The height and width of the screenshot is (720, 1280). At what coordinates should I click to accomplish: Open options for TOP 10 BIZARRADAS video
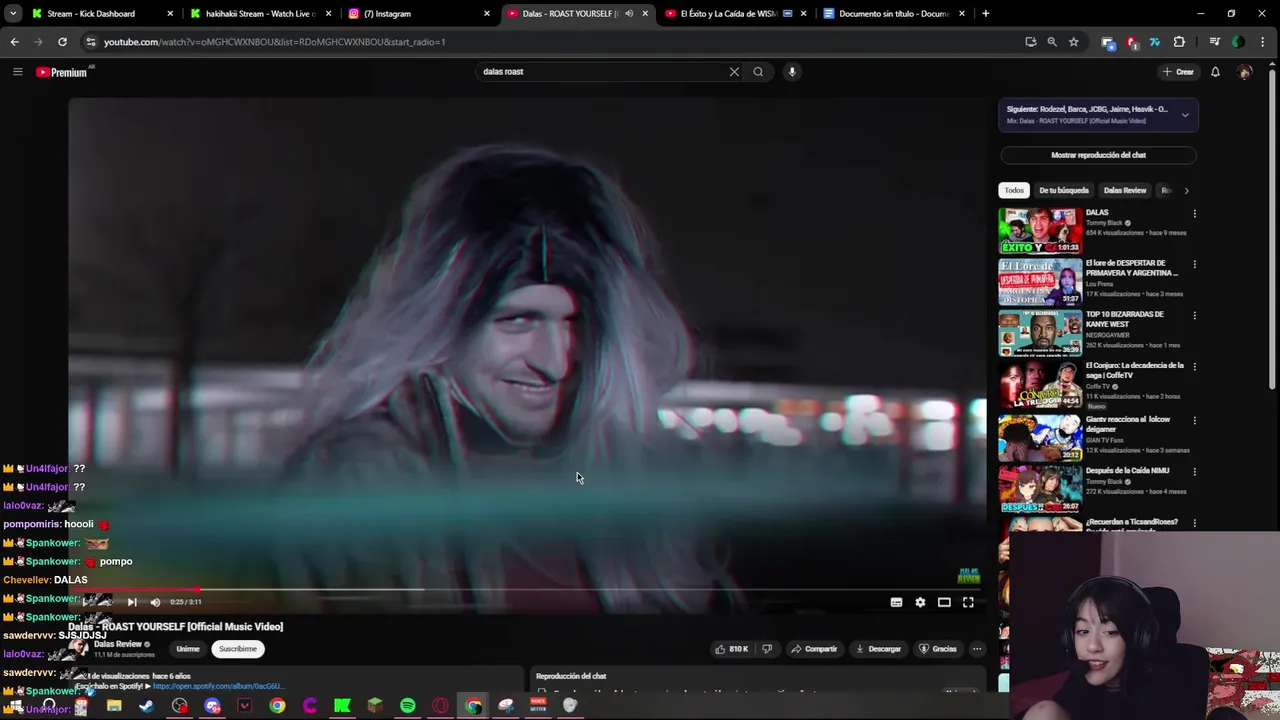pos(1194,316)
